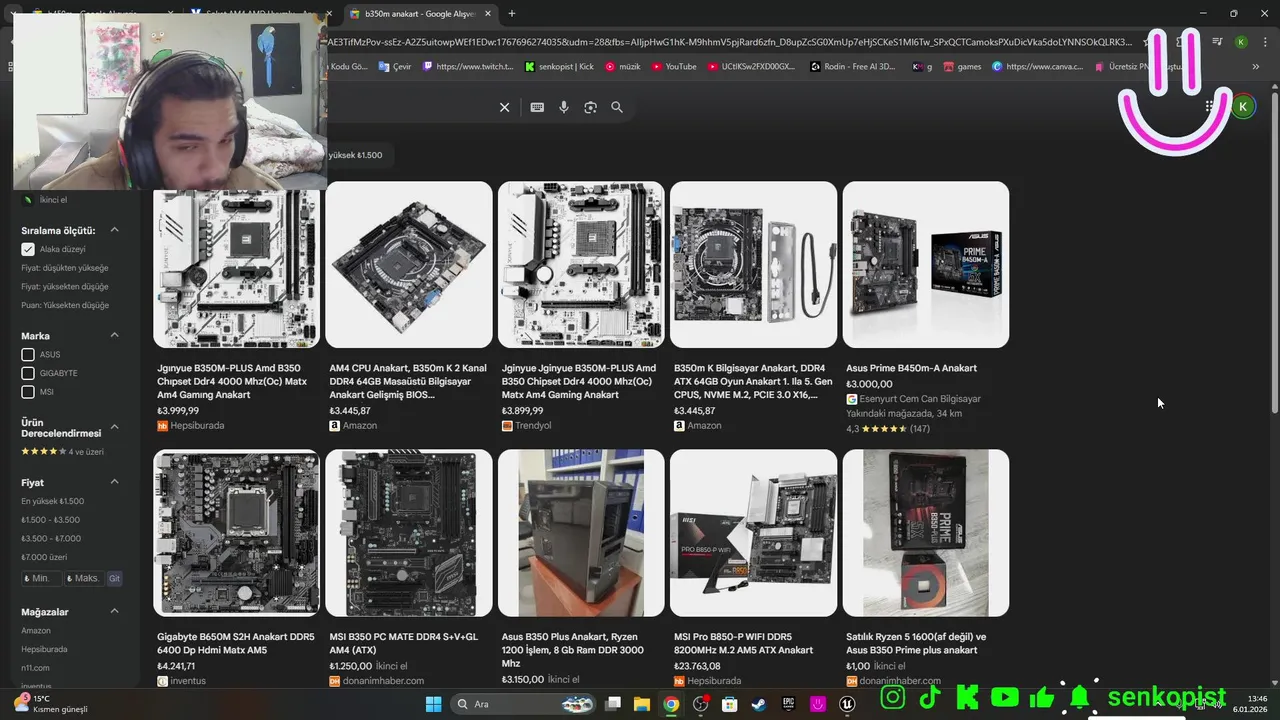Image resolution: width=1280 pixels, height=720 pixels.
Task: Launch Epic Games from the taskbar
Action: point(789,704)
